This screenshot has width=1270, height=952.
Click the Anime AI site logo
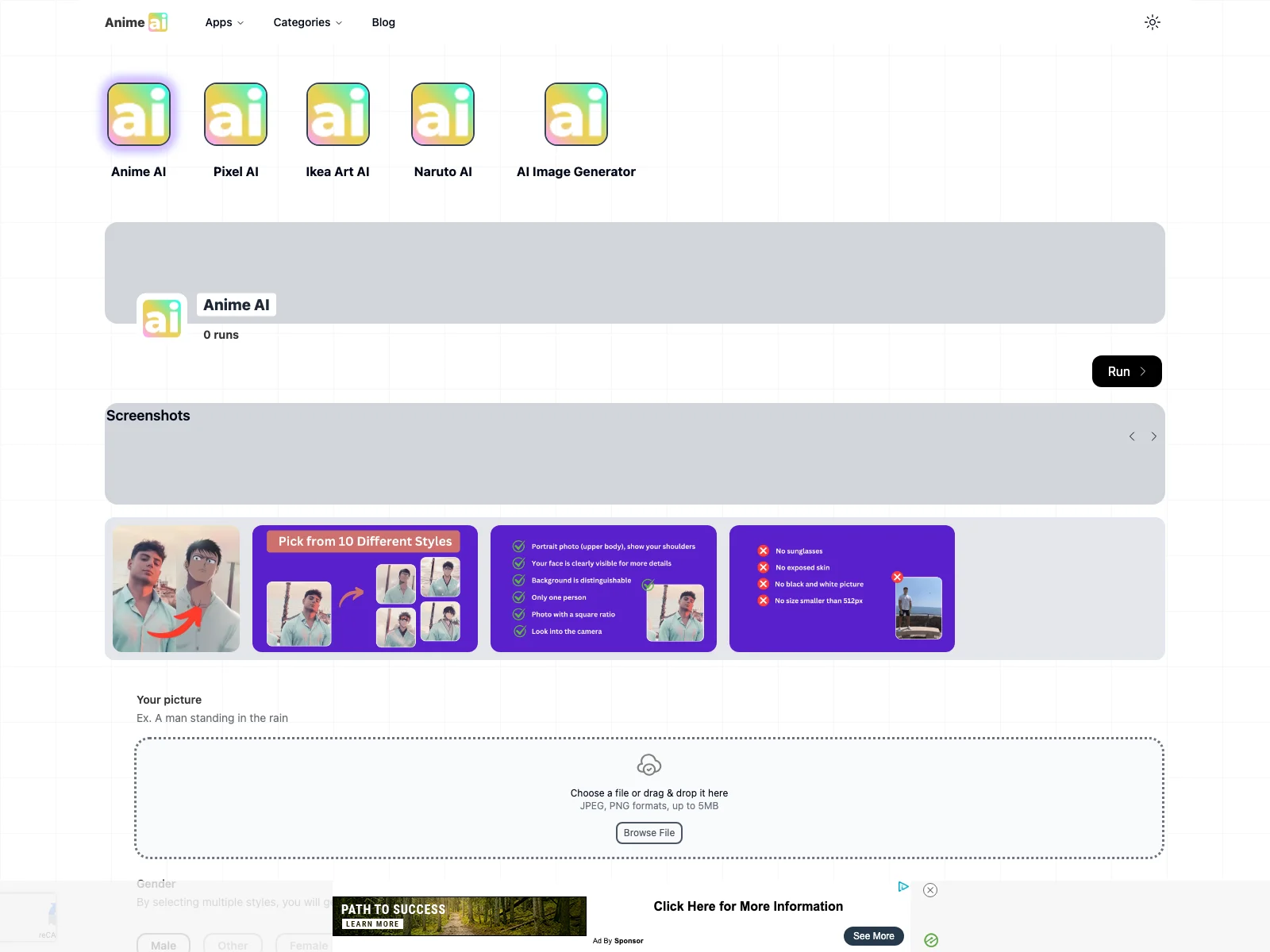[137, 22]
